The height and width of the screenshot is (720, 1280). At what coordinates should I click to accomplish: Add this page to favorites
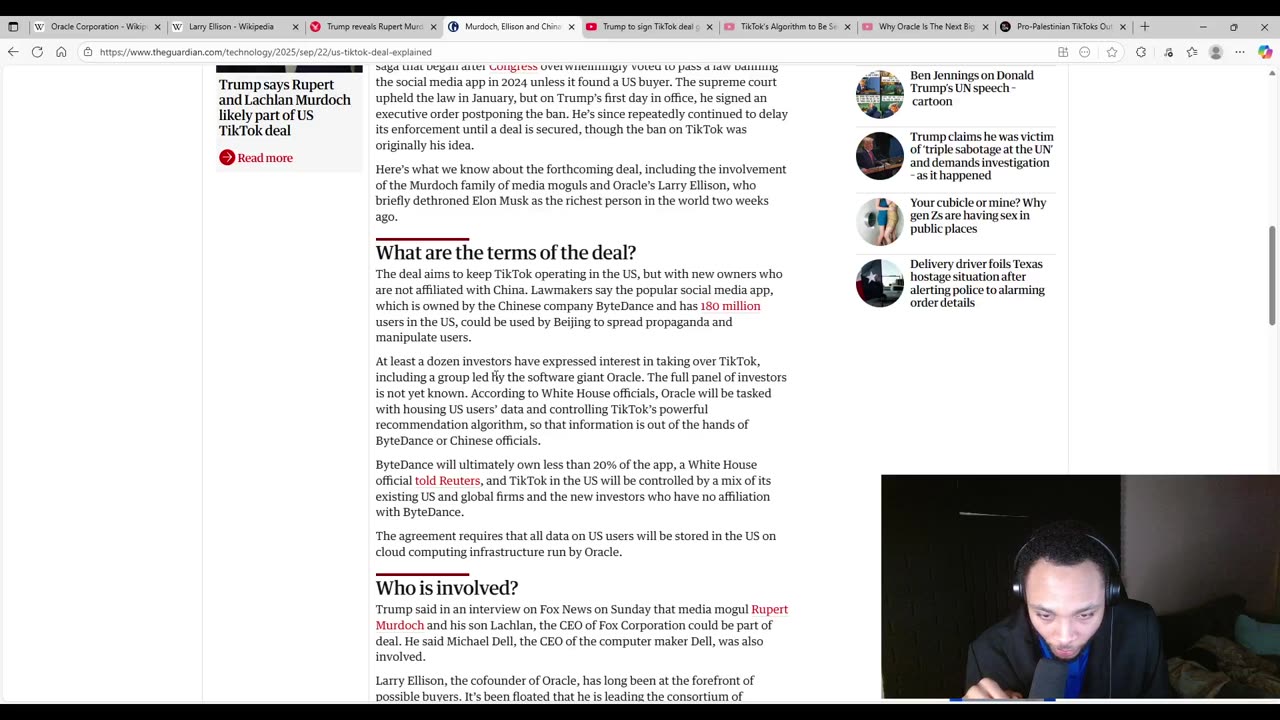pyautogui.click(x=1111, y=52)
